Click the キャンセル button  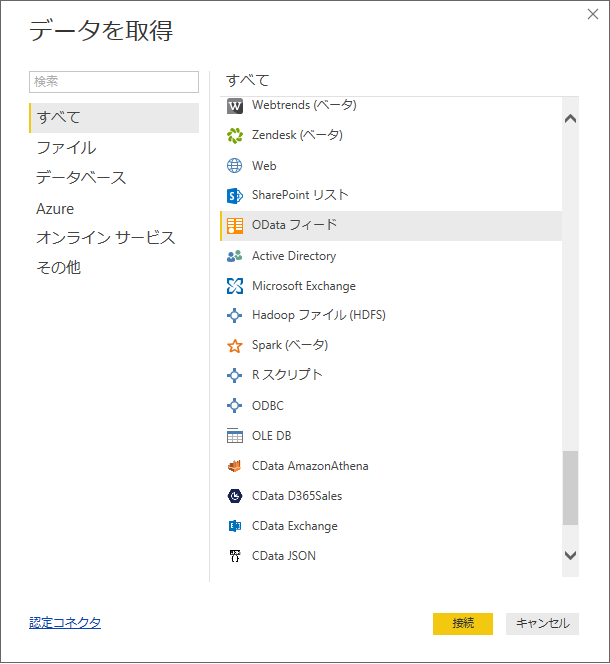542,623
